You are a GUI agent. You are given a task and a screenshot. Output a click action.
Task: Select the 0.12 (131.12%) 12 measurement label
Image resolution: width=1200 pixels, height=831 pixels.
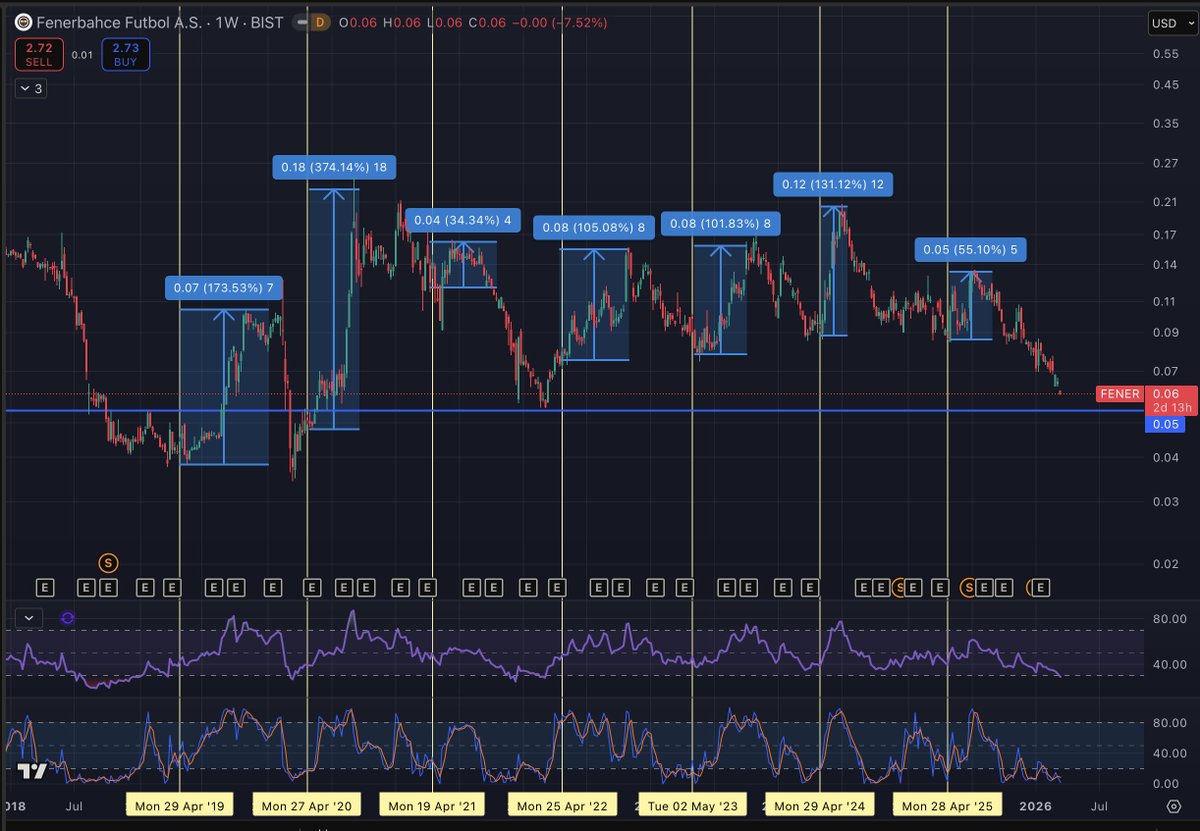(834, 185)
